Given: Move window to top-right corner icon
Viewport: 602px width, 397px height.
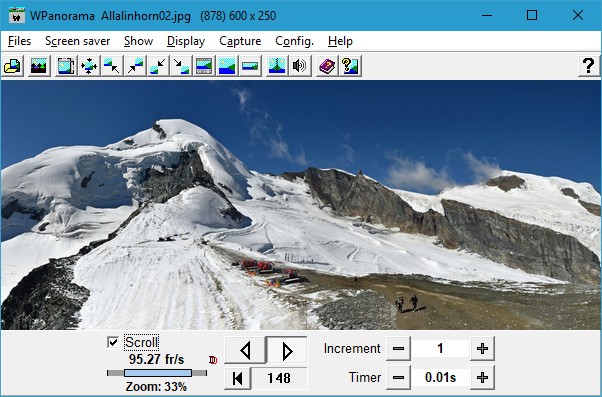Looking at the screenshot, I should pos(135,66).
